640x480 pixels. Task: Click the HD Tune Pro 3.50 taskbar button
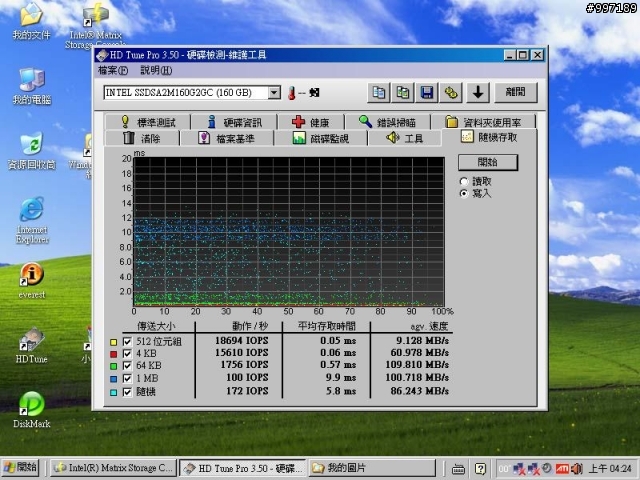click(242, 468)
